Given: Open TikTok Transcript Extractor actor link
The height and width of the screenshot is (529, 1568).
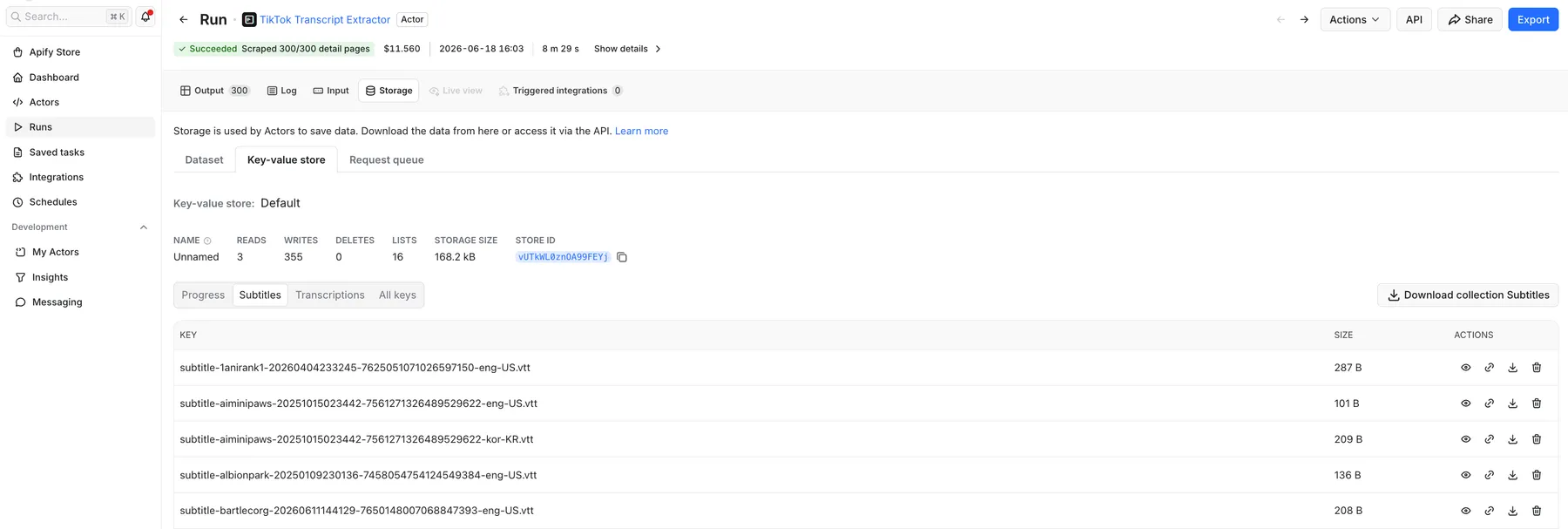Looking at the screenshot, I should click(x=325, y=19).
